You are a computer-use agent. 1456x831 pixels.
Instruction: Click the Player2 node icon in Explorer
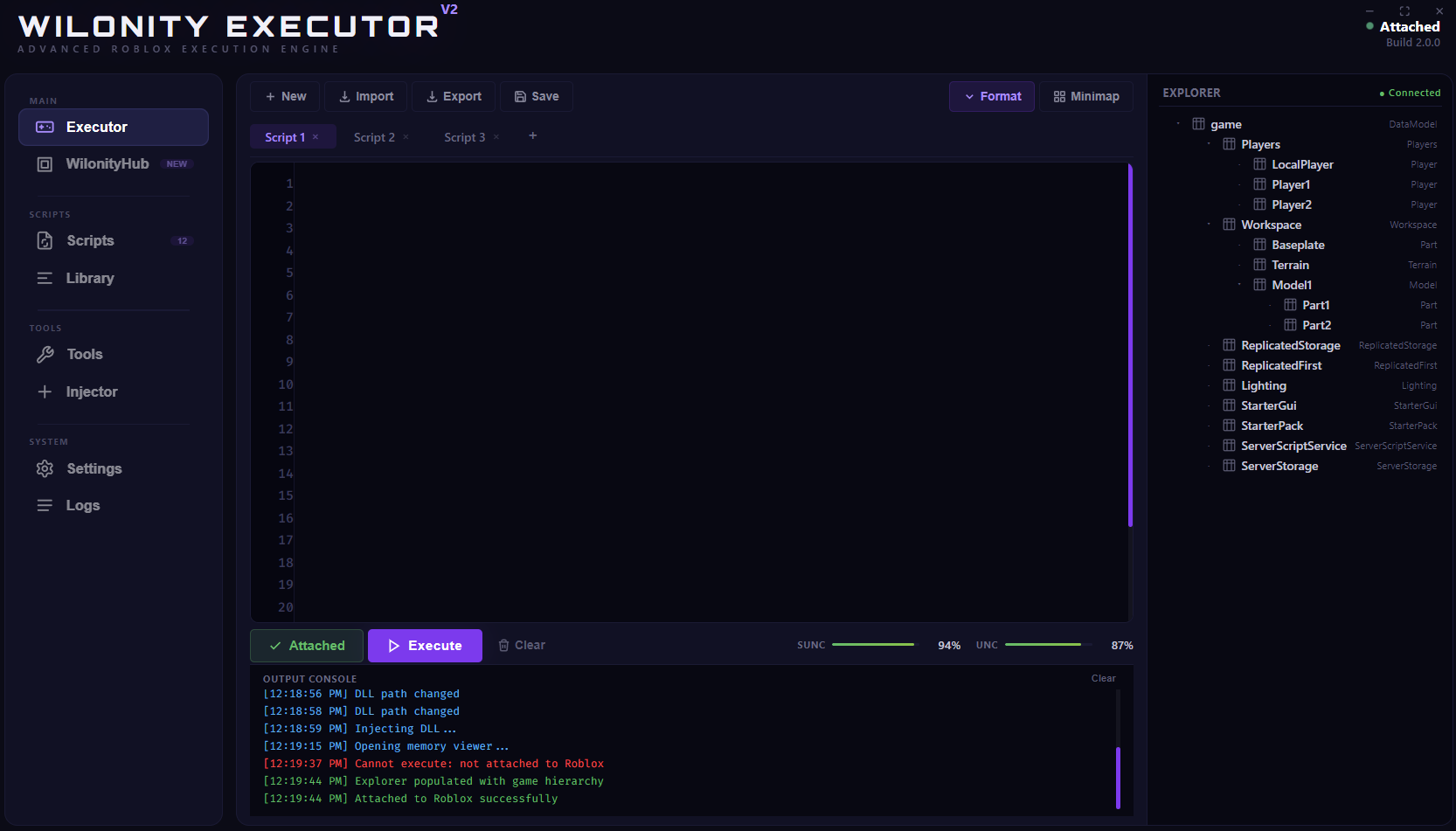point(1259,204)
